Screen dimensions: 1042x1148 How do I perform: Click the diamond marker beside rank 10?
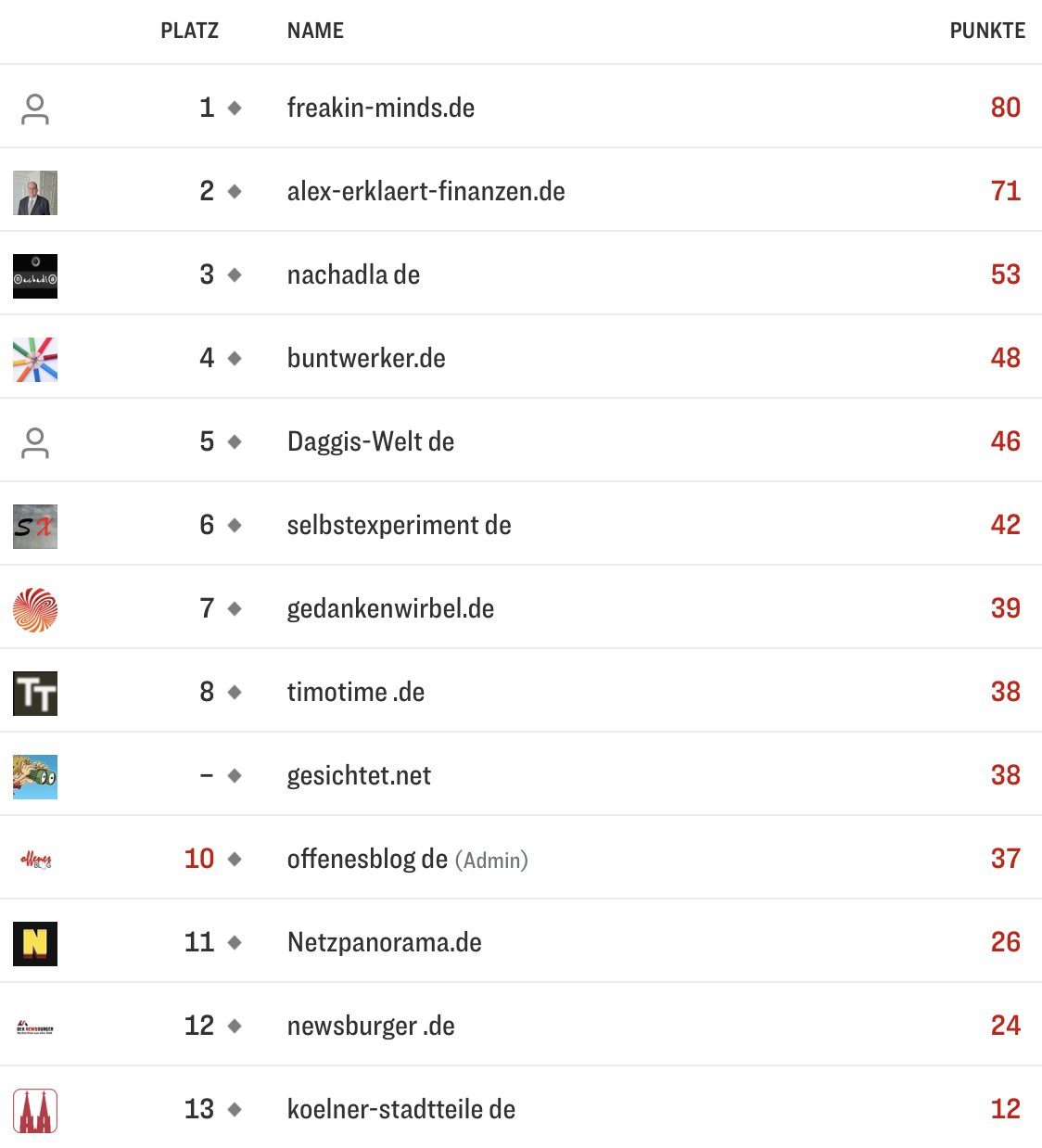click(235, 859)
